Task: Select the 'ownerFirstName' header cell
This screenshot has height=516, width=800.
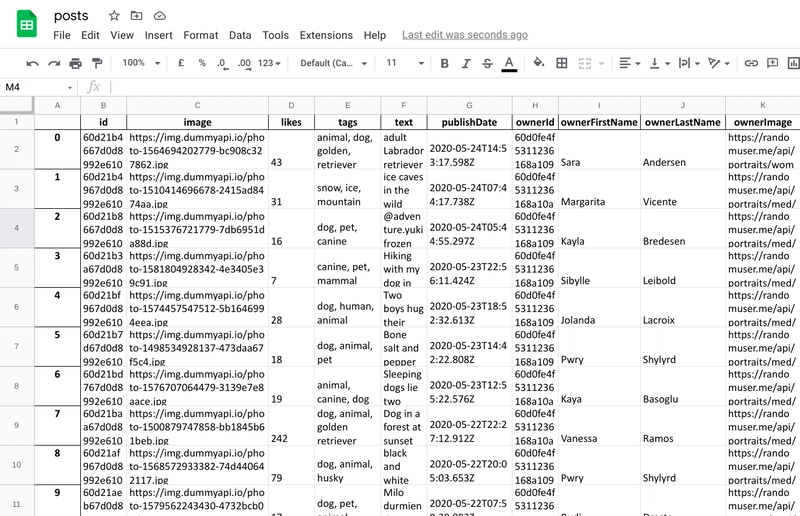Action: [x=599, y=122]
